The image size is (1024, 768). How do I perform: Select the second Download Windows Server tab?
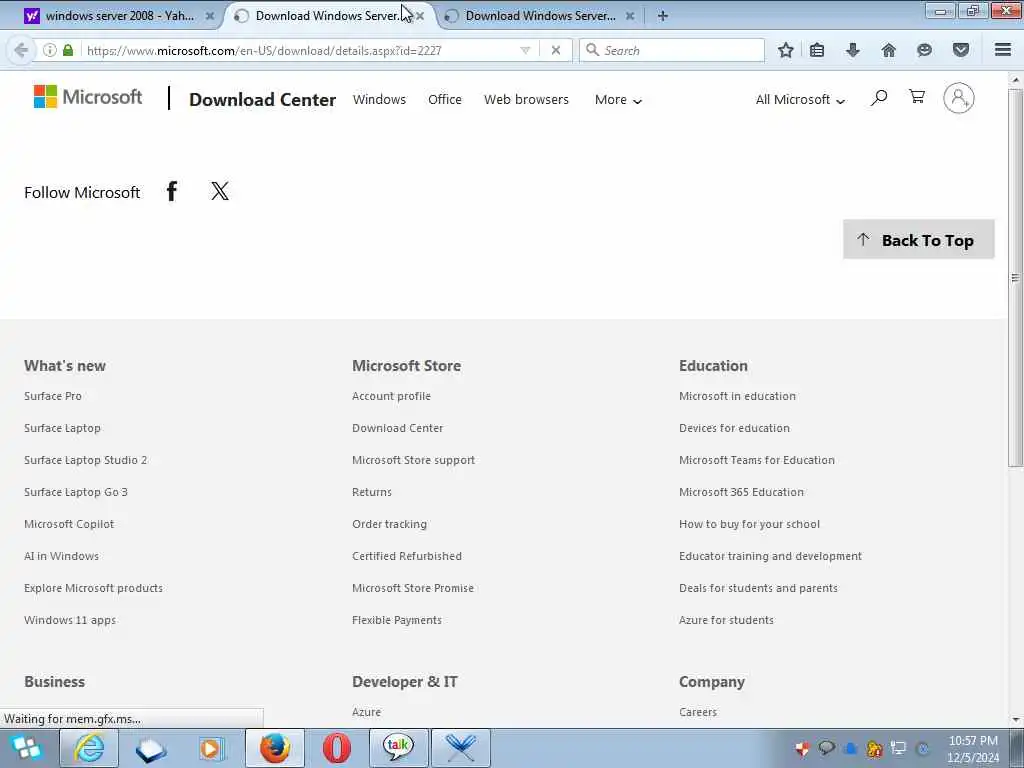click(x=327, y=16)
